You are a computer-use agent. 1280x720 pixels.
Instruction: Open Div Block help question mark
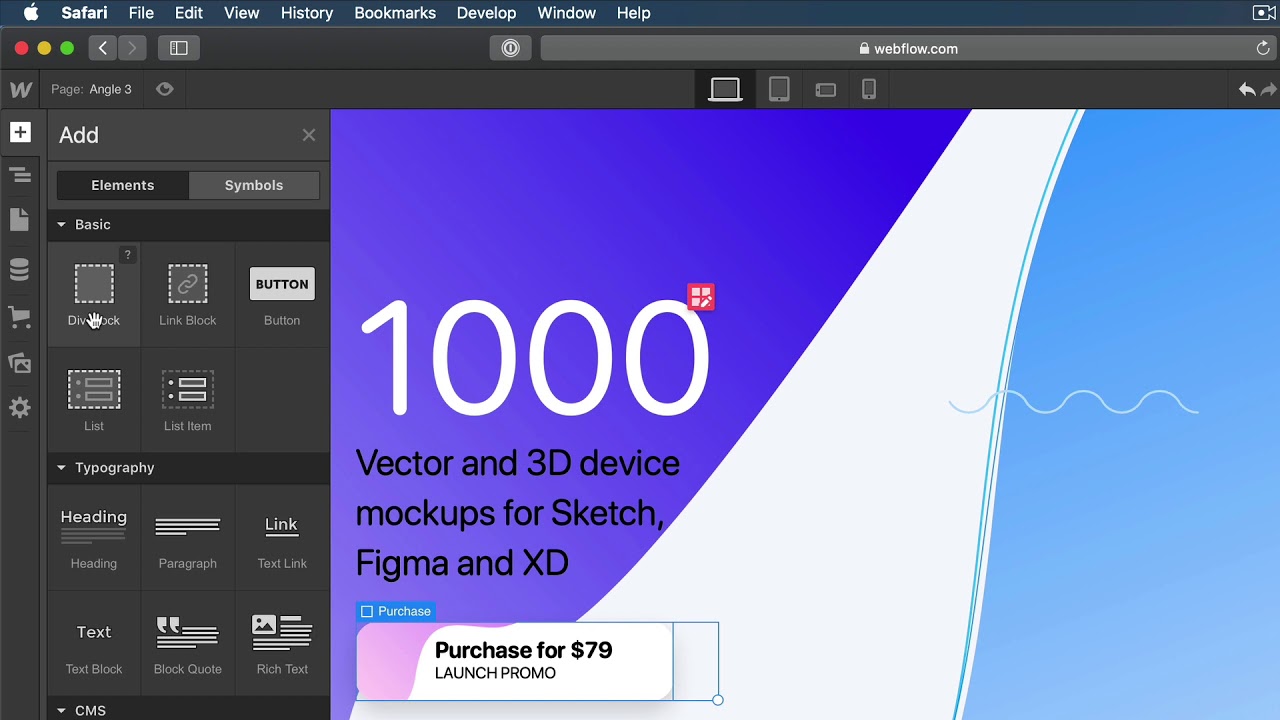click(x=127, y=255)
